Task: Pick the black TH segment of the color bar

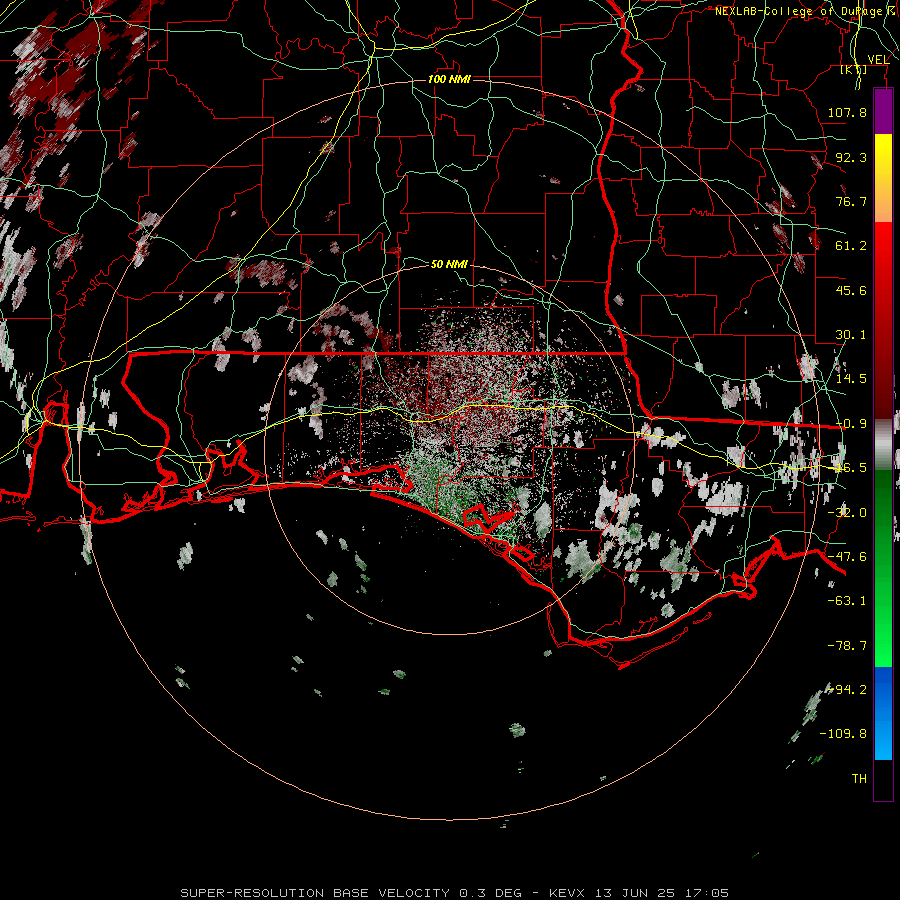Action: tap(883, 780)
